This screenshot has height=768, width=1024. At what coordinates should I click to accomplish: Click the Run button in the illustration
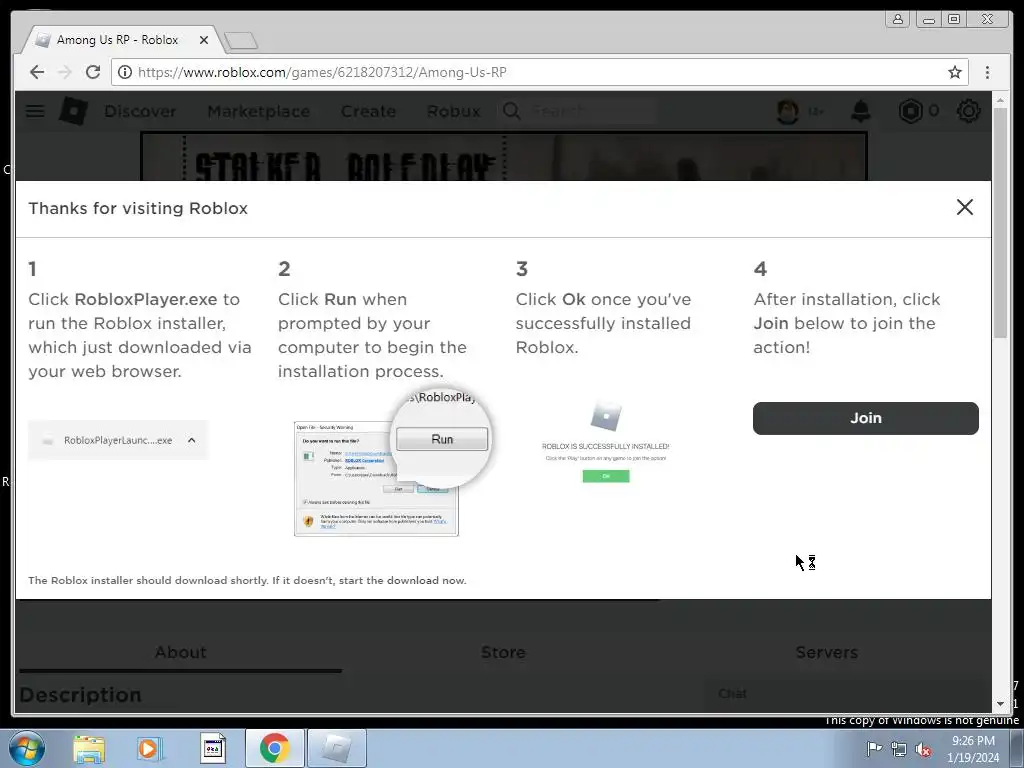pyautogui.click(x=442, y=440)
